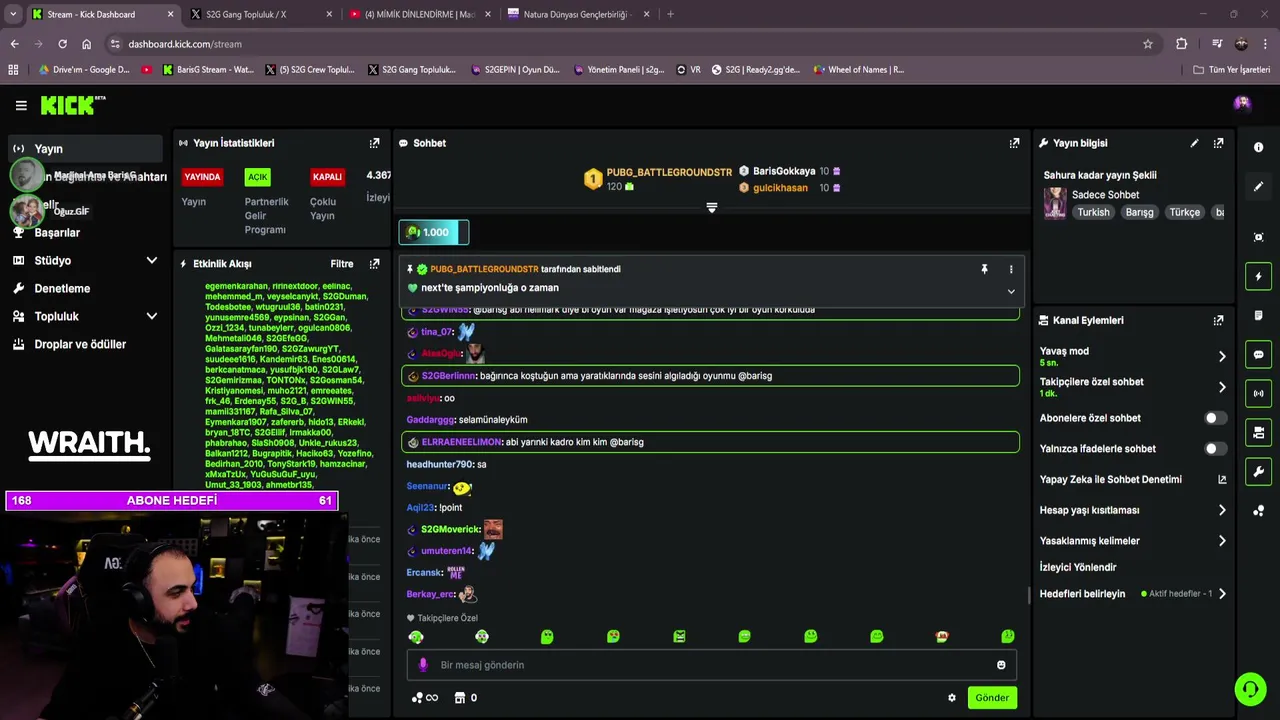Open the emoji picker in message box

pos(1001,665)
